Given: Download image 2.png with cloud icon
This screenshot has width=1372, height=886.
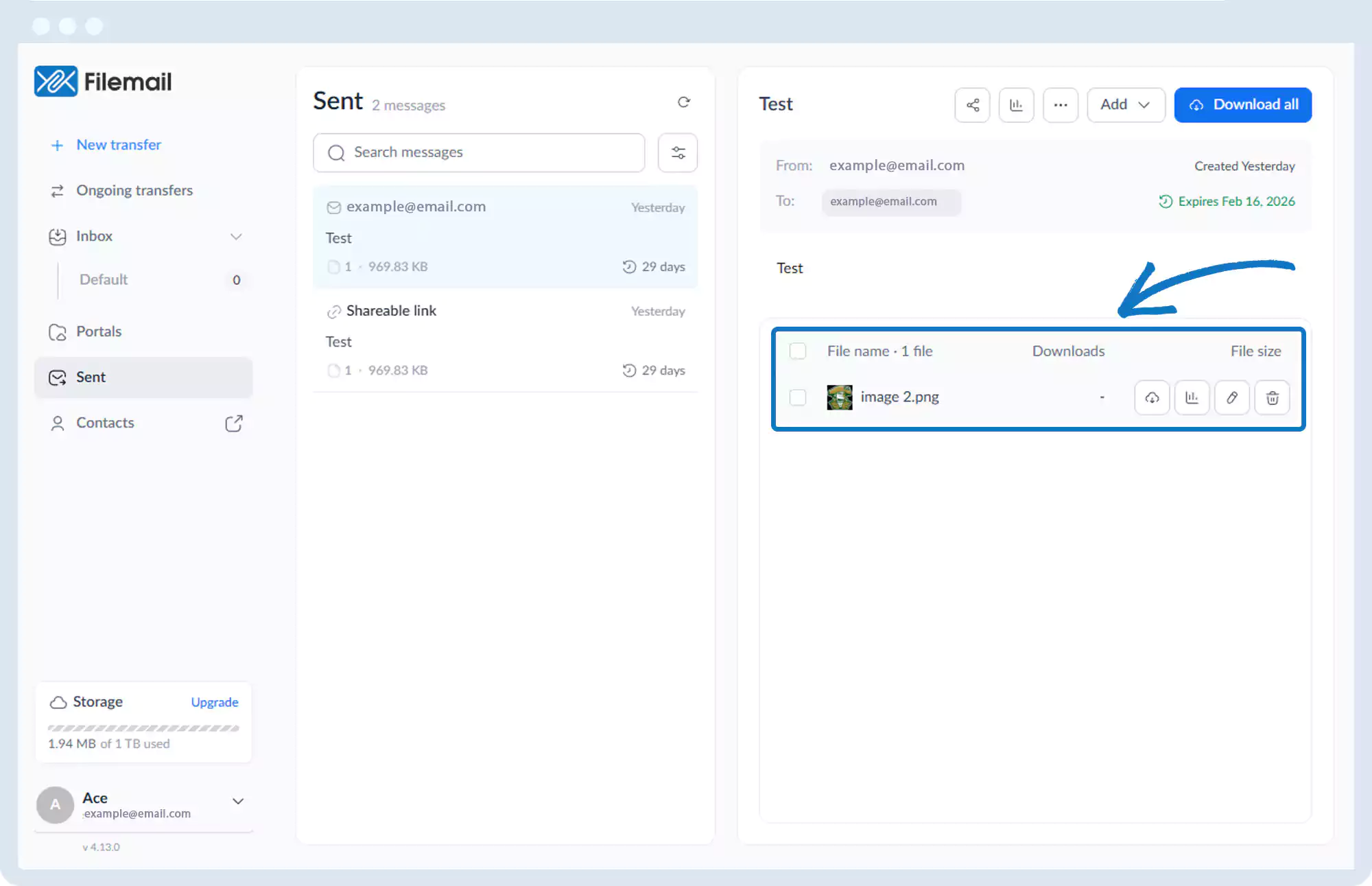Looking at the screenshot, I should coord(1152,397).
